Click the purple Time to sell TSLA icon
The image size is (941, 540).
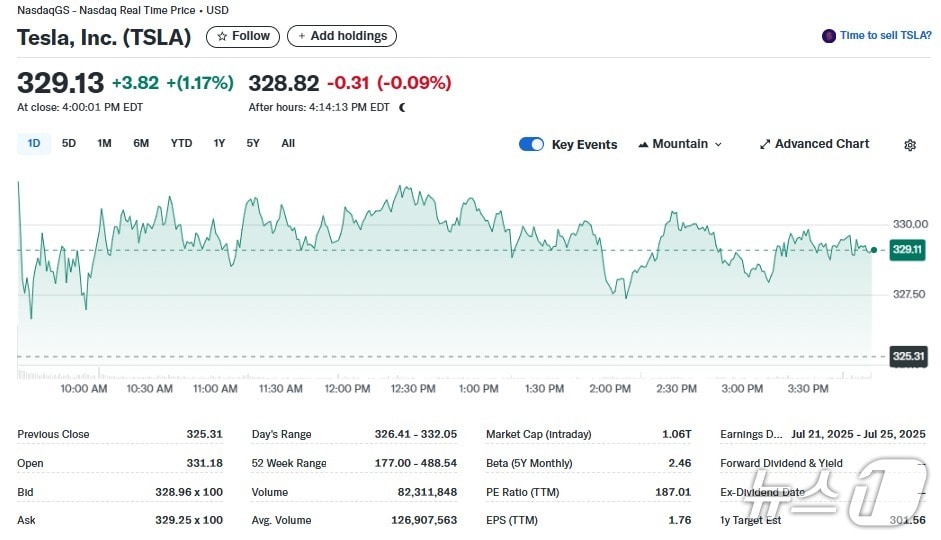click(x=828, y=36)
